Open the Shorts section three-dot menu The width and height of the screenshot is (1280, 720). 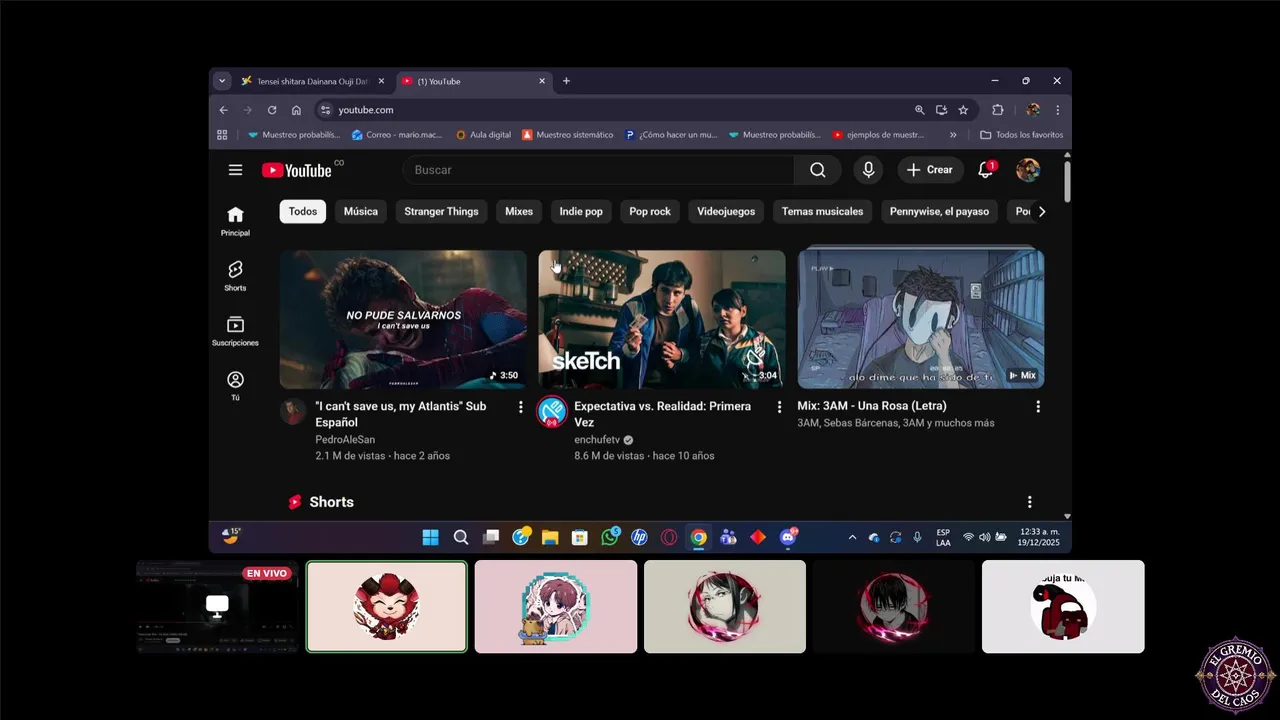tap(1029, 502)
